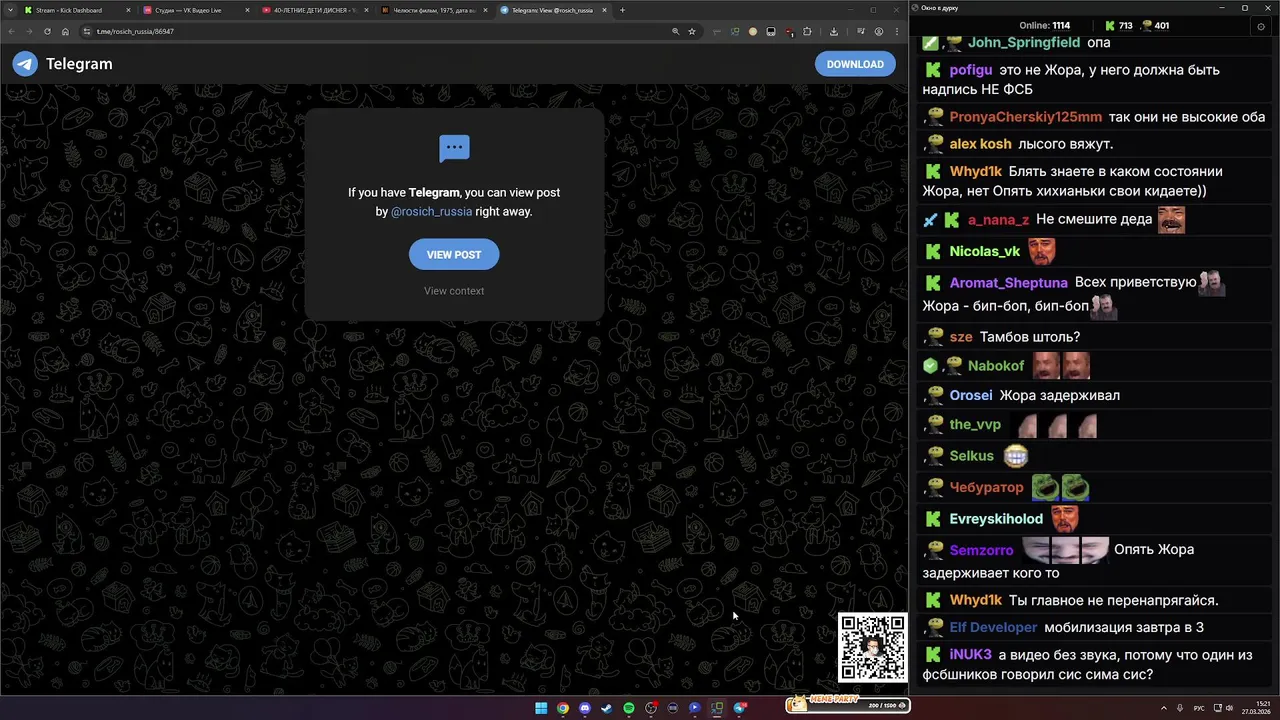The height and width of the screenshot is (720, 1280).
Task: Open Telegram app from the taskbar
Action: [x=739, y=708]
